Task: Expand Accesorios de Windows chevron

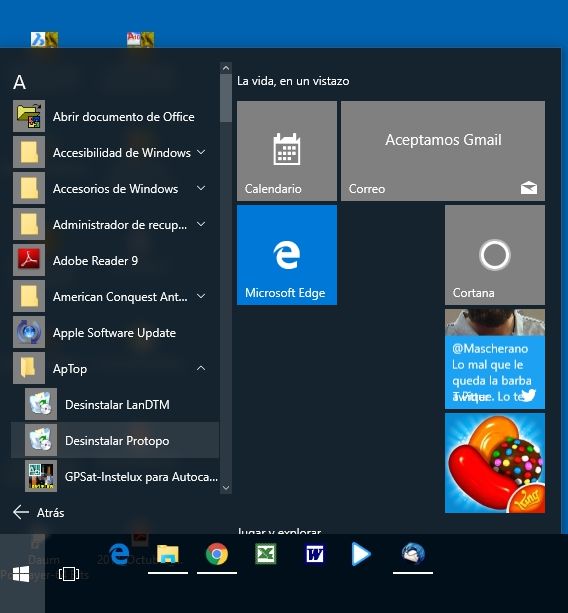Action: [201, 188]
